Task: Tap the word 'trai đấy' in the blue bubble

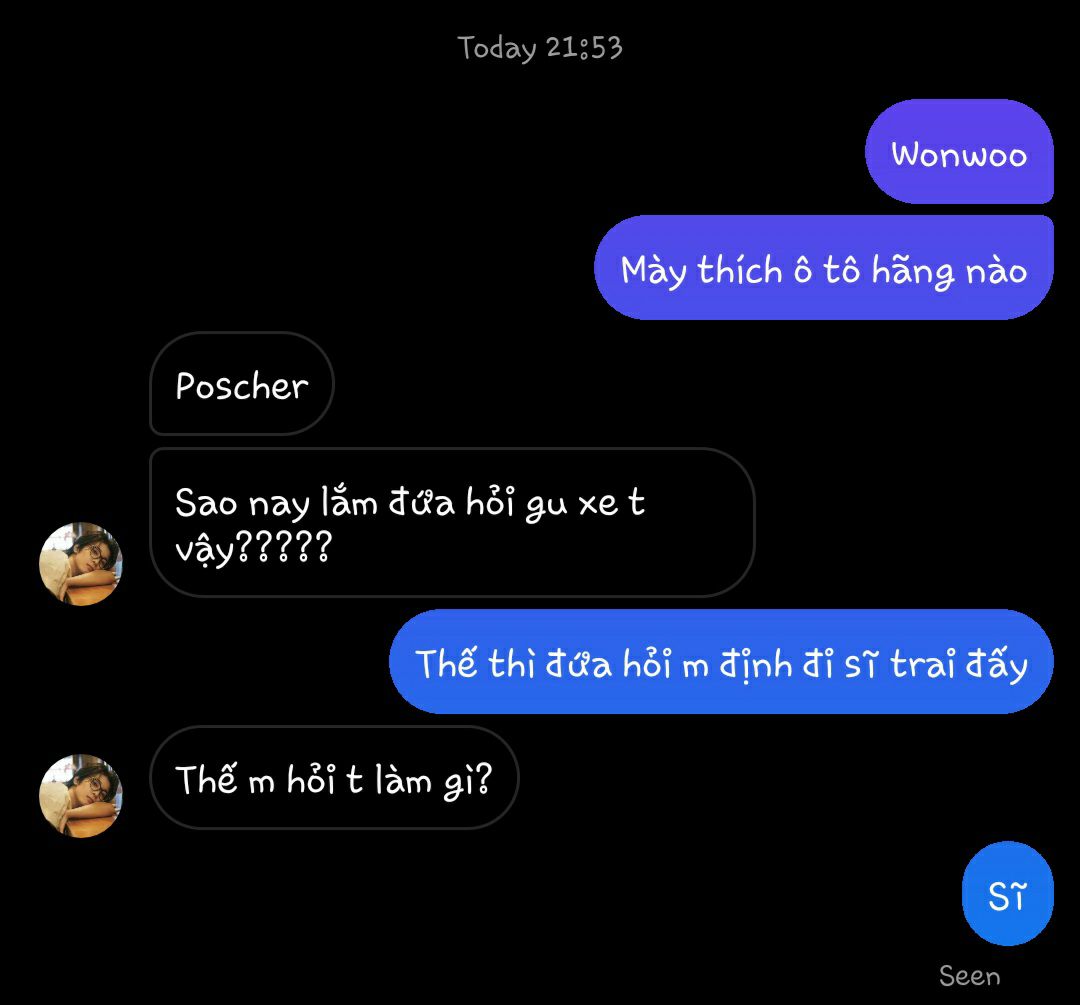Action: click(x=959, y=665)
